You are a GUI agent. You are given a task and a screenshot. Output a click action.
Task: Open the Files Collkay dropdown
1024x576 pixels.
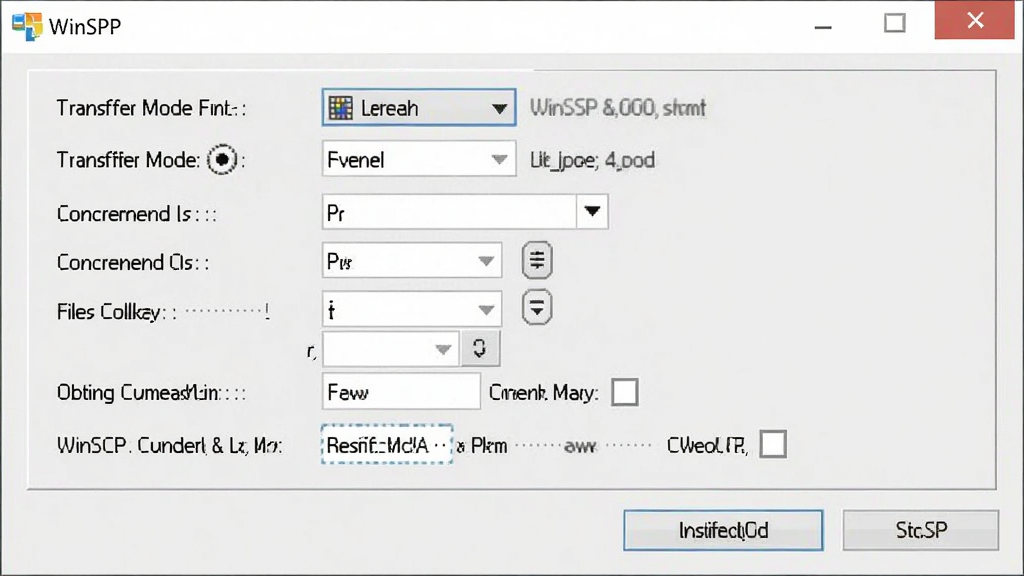[411, 310]
